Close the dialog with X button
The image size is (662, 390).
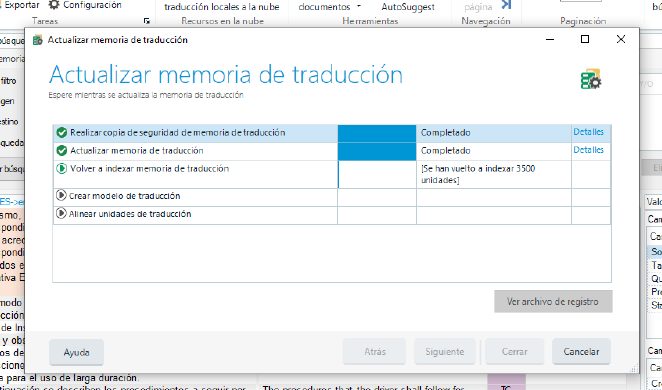[x=621, y=39]
